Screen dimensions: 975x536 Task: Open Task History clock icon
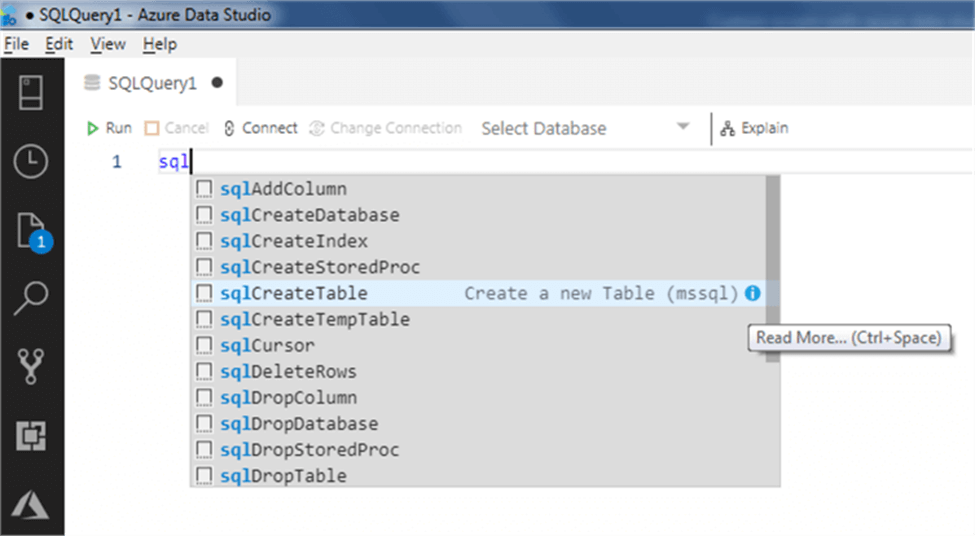tap(32, 162)
